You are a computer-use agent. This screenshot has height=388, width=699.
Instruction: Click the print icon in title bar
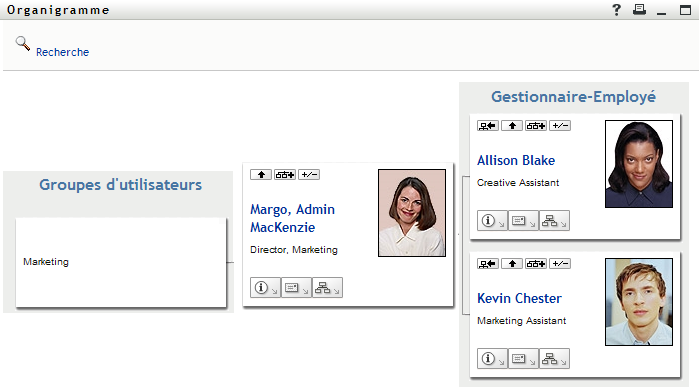click(x=639, y=10)
